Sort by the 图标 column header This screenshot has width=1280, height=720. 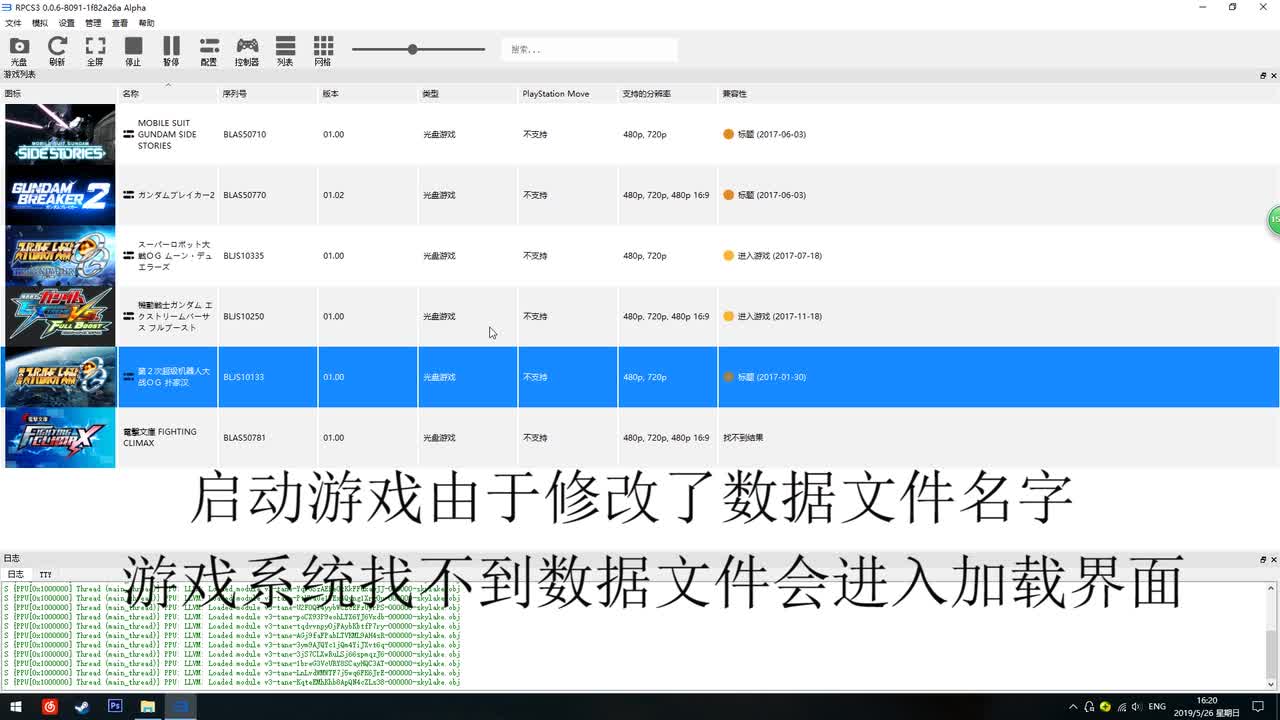click(59, 94)
